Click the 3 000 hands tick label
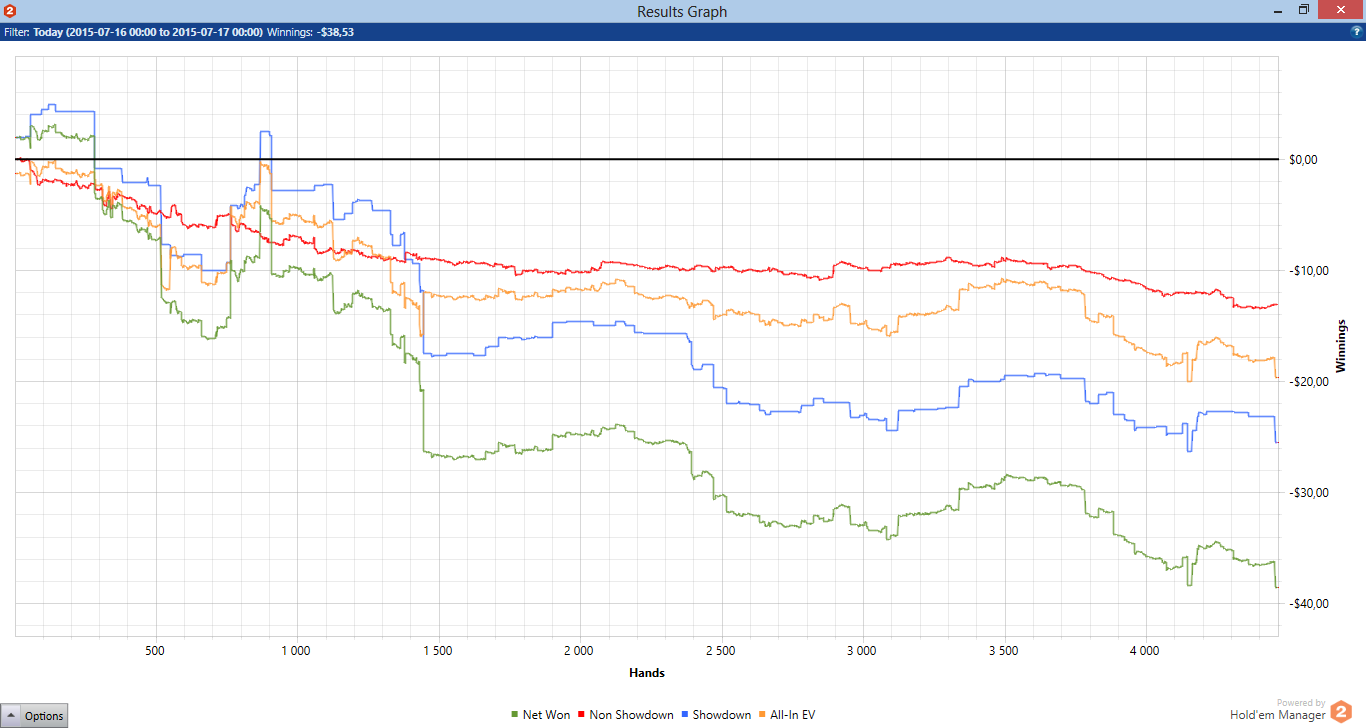 tap(861, 650)
